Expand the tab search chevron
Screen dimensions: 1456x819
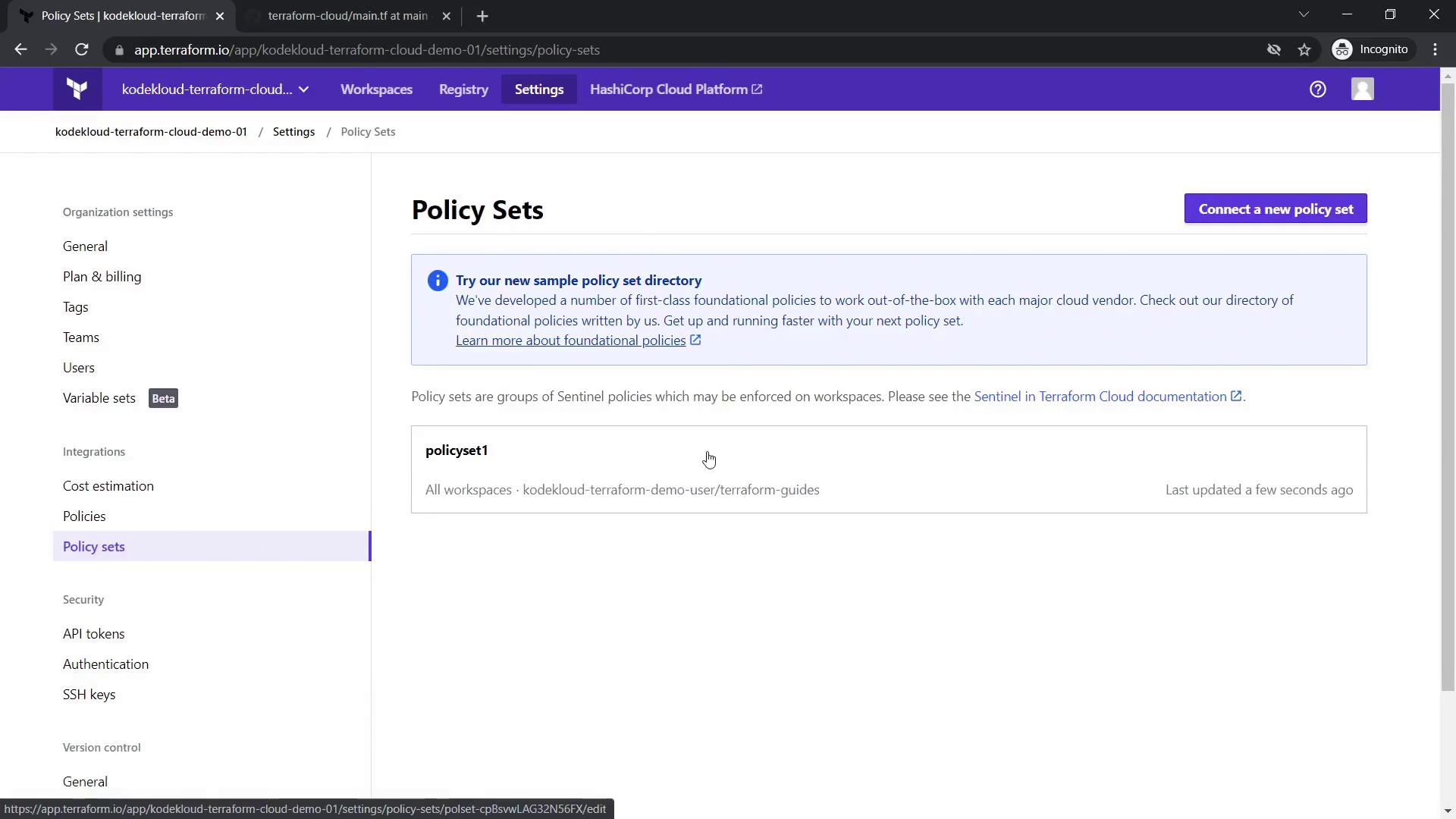(x=1304, y=14)
